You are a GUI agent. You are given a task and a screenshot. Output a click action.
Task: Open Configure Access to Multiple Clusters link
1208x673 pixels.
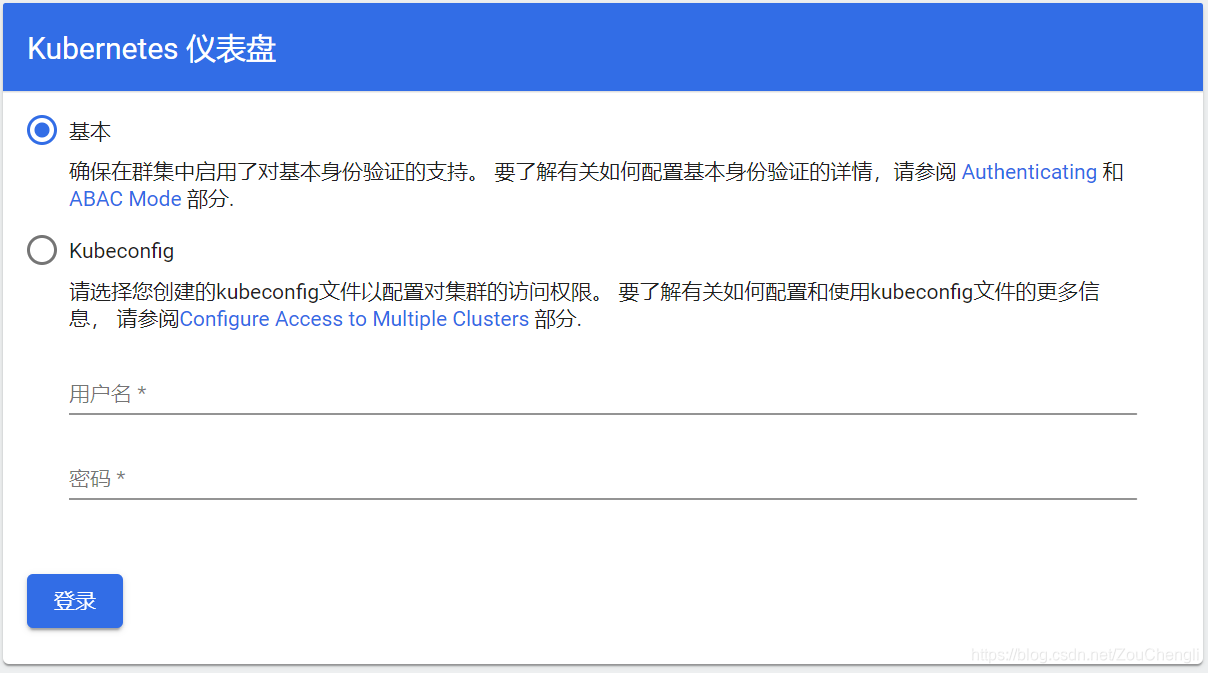(x=354, y=319)
